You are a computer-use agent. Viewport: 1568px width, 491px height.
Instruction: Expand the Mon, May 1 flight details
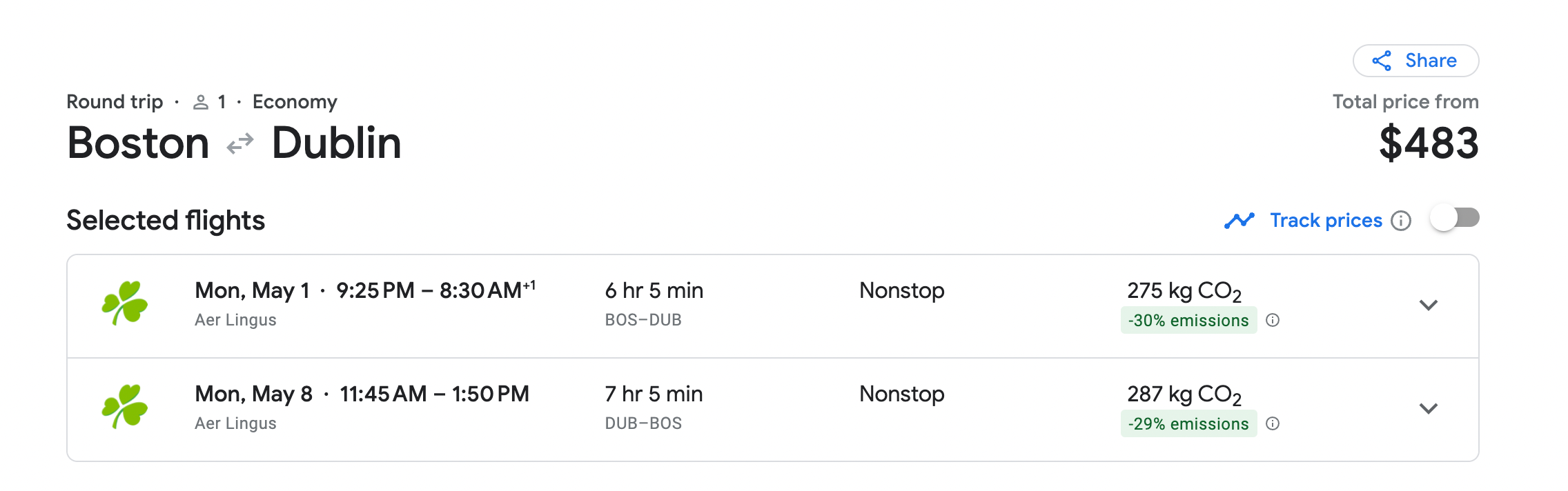pos(1428,305)
